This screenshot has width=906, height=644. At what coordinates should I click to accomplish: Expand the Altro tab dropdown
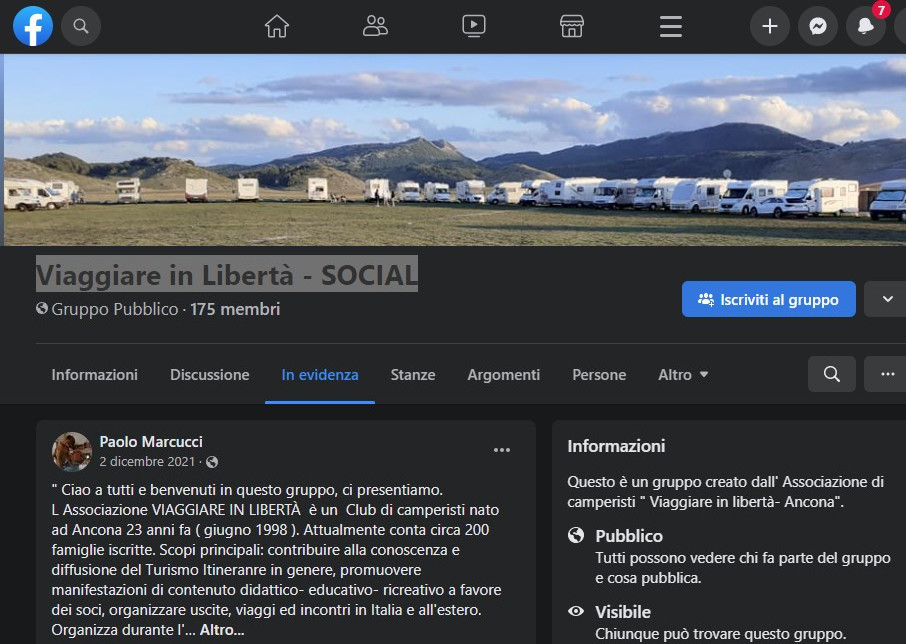click(683, 375)
